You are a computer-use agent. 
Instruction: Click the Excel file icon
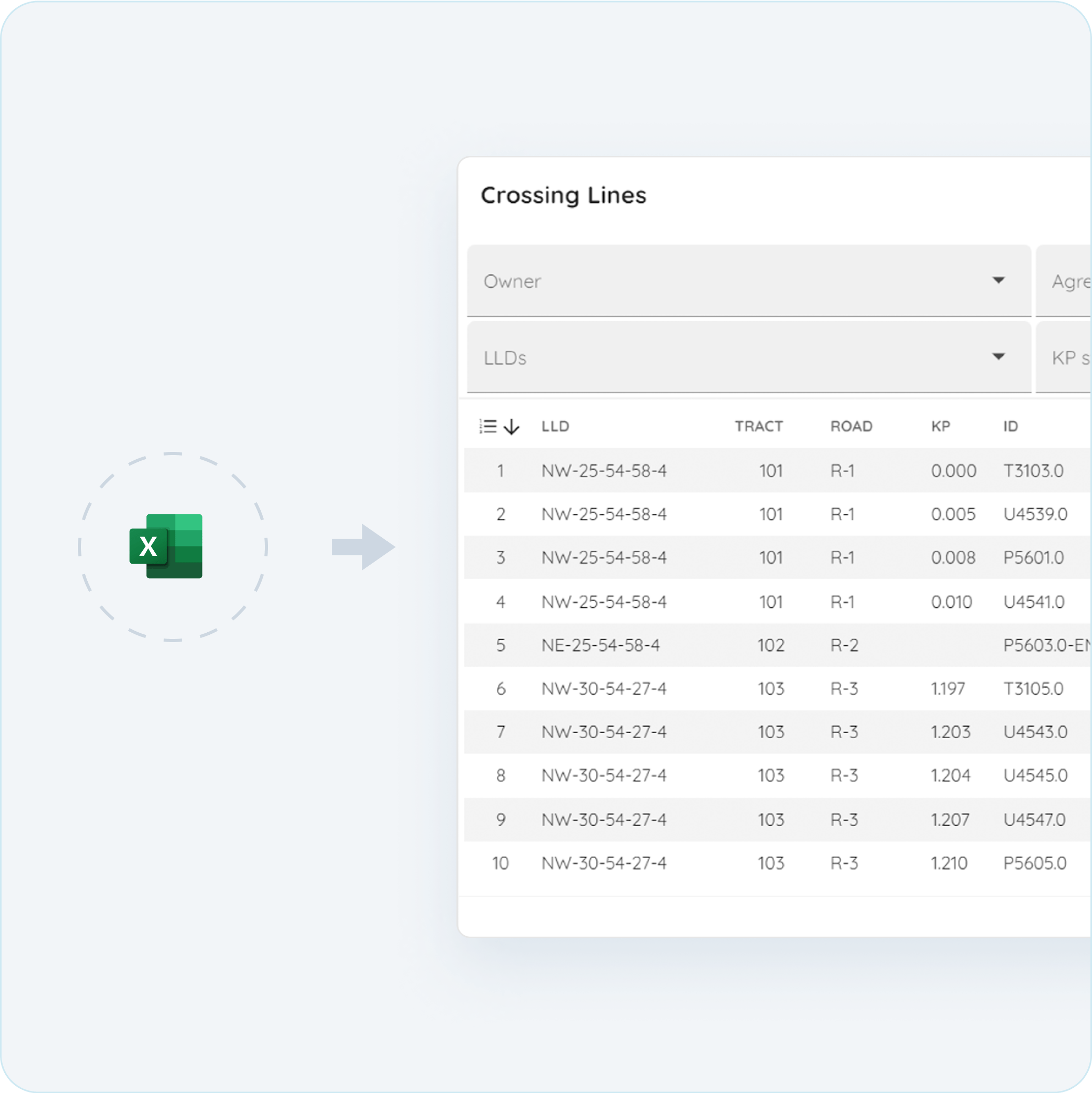[x=166, y=546]
